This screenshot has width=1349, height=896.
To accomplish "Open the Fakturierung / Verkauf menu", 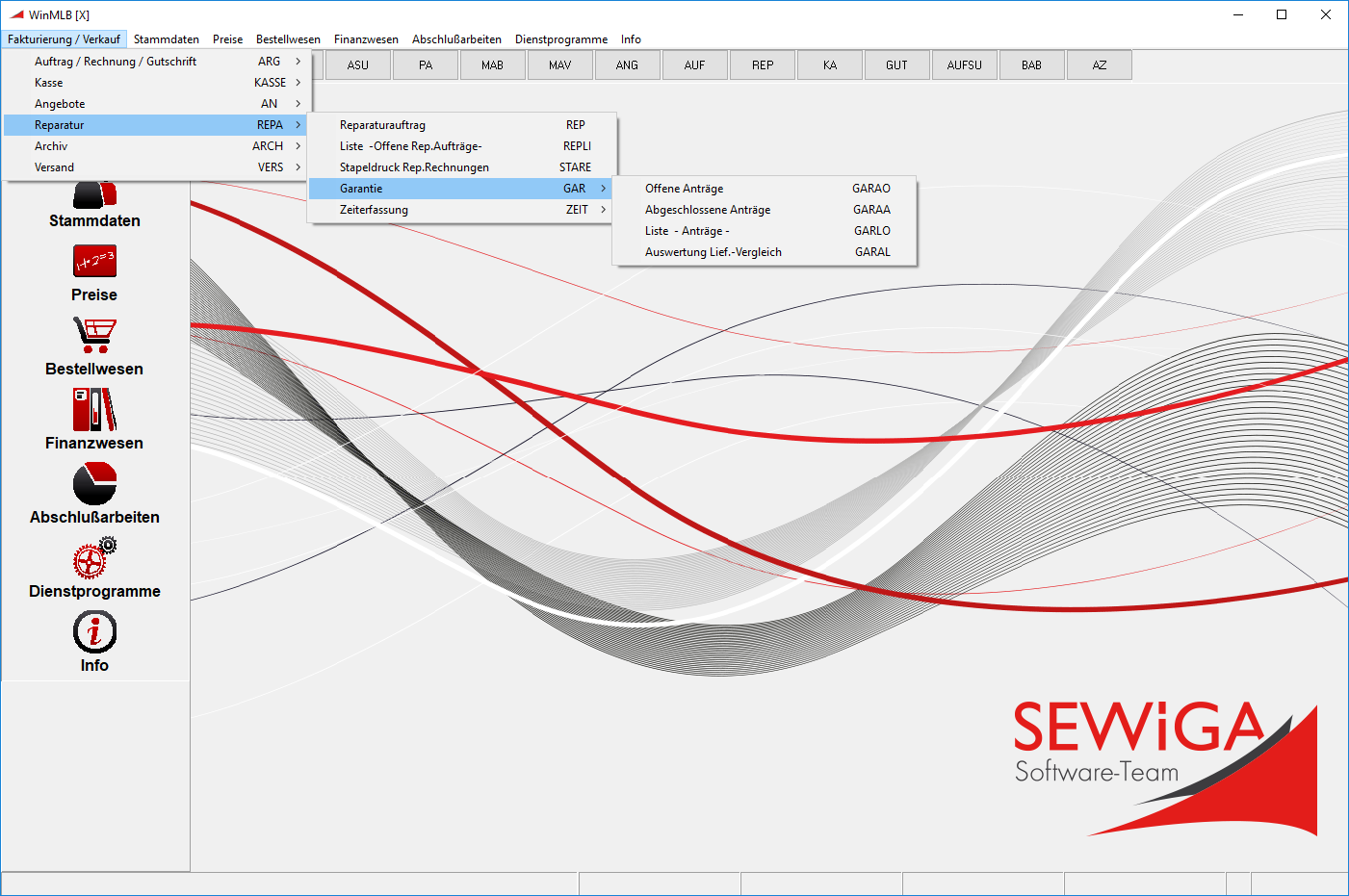I will click(64, 39).
